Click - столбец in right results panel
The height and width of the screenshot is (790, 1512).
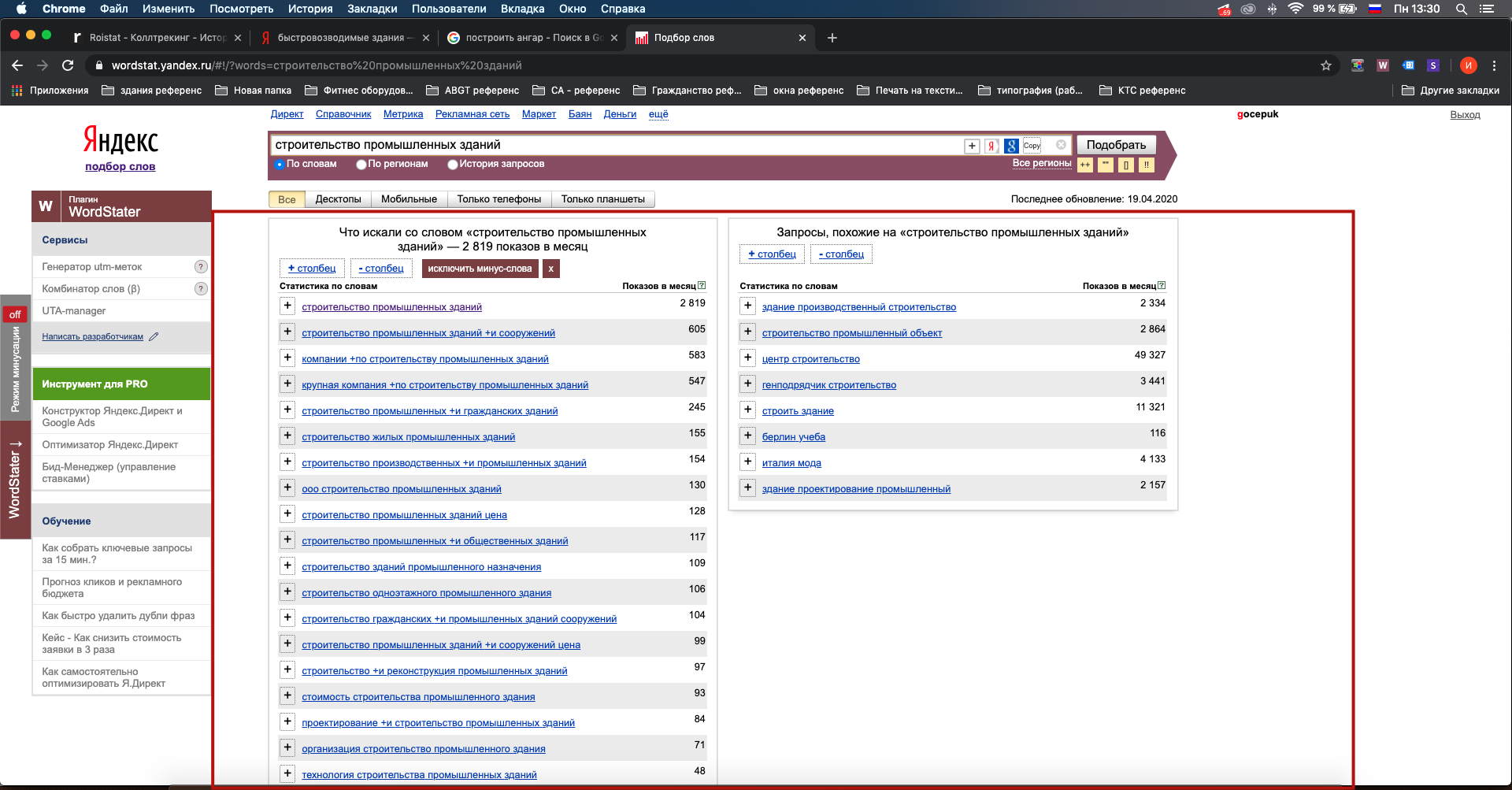842,254
